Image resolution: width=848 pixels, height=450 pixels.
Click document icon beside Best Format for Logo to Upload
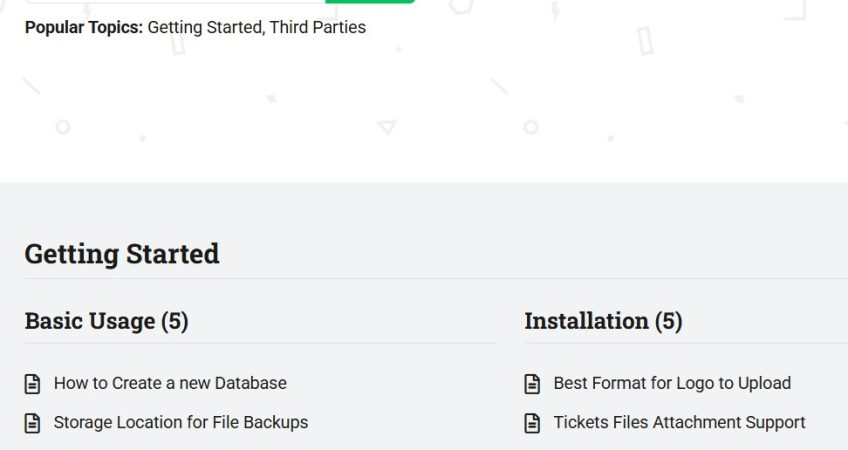(532, 383)
